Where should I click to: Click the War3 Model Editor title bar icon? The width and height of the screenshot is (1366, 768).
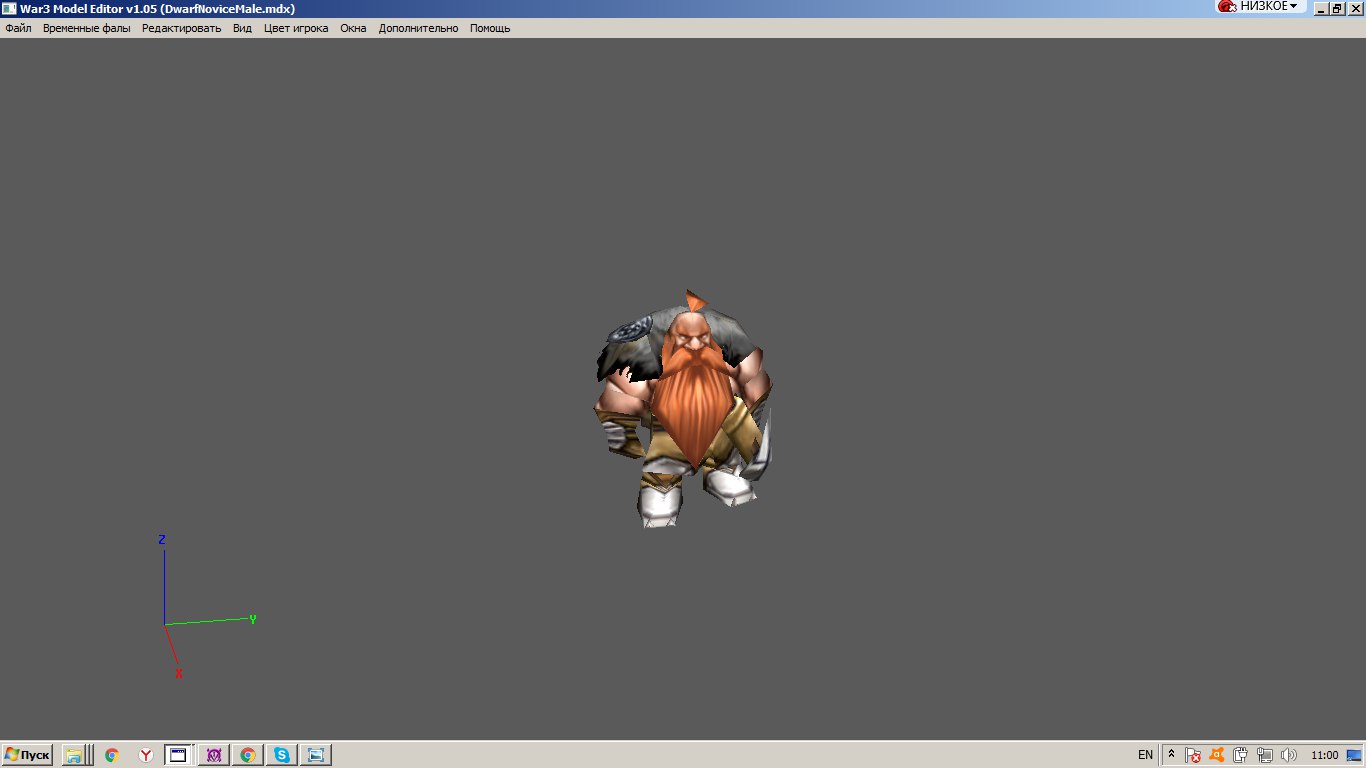[x=9, y=8]
